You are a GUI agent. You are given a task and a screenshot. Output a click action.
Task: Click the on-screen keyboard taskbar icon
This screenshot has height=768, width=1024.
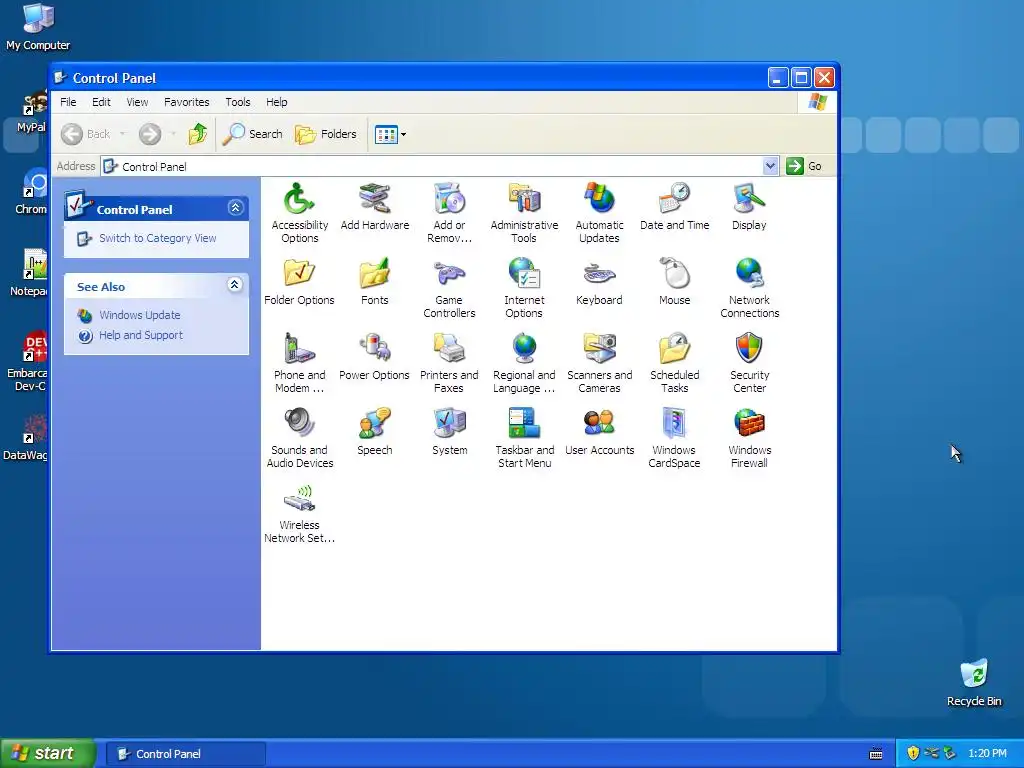(876, 754)
